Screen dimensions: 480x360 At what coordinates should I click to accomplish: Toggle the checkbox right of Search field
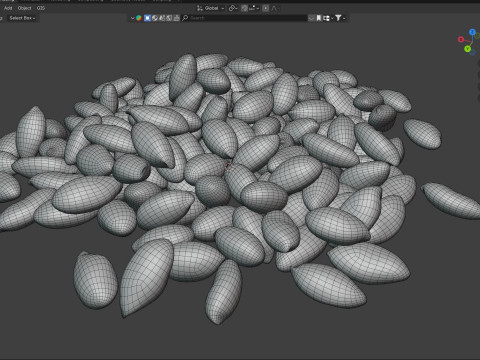click(311, 18)
